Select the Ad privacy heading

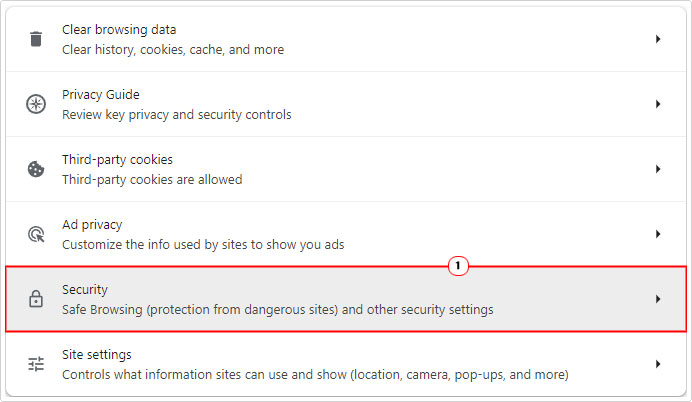(x=92, y=225)
